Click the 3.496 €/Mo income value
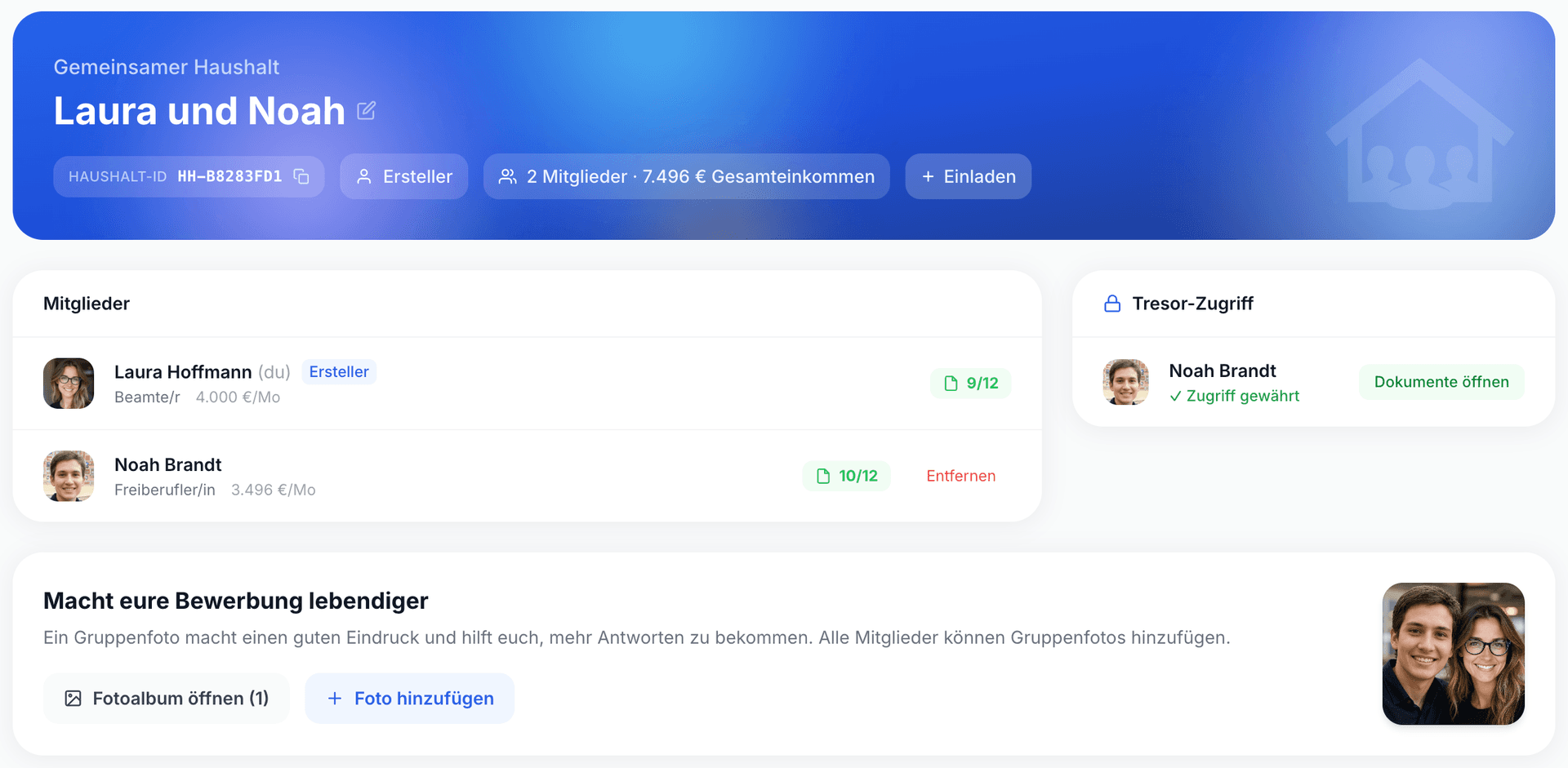1568x768 pixels. click(274, 490)
